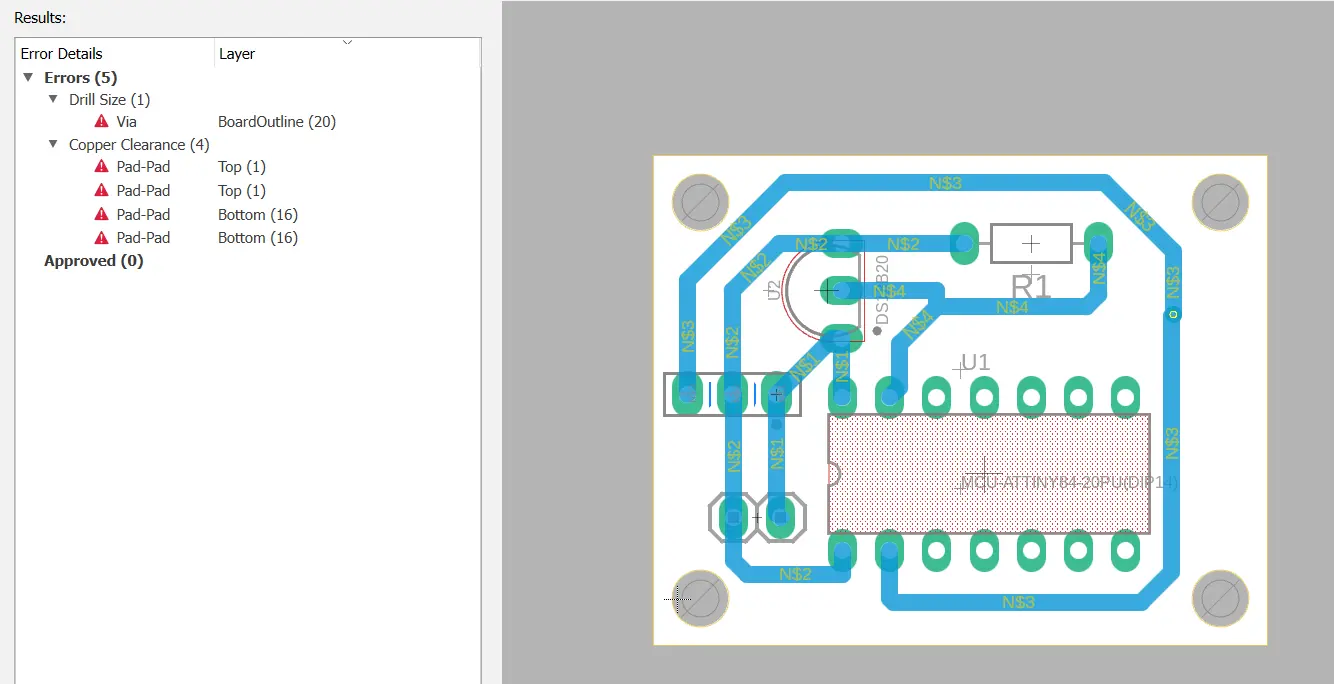Select the bottom-left mounting hole on board

(699, 599)
